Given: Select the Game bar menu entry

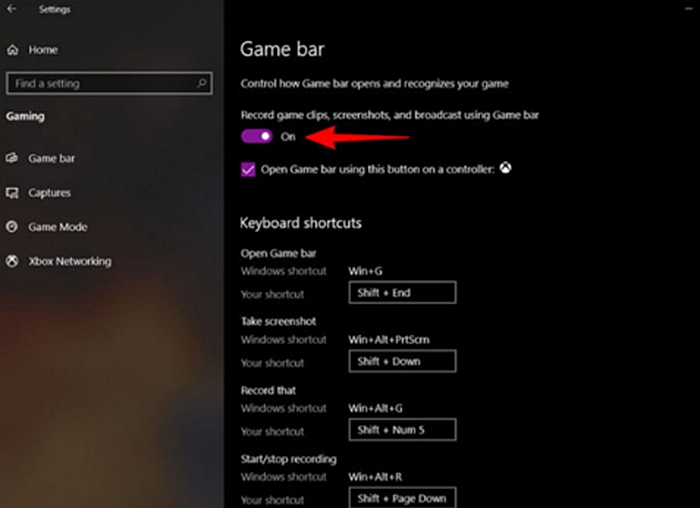Looking at the screenshot, I should tap(51, 158).
